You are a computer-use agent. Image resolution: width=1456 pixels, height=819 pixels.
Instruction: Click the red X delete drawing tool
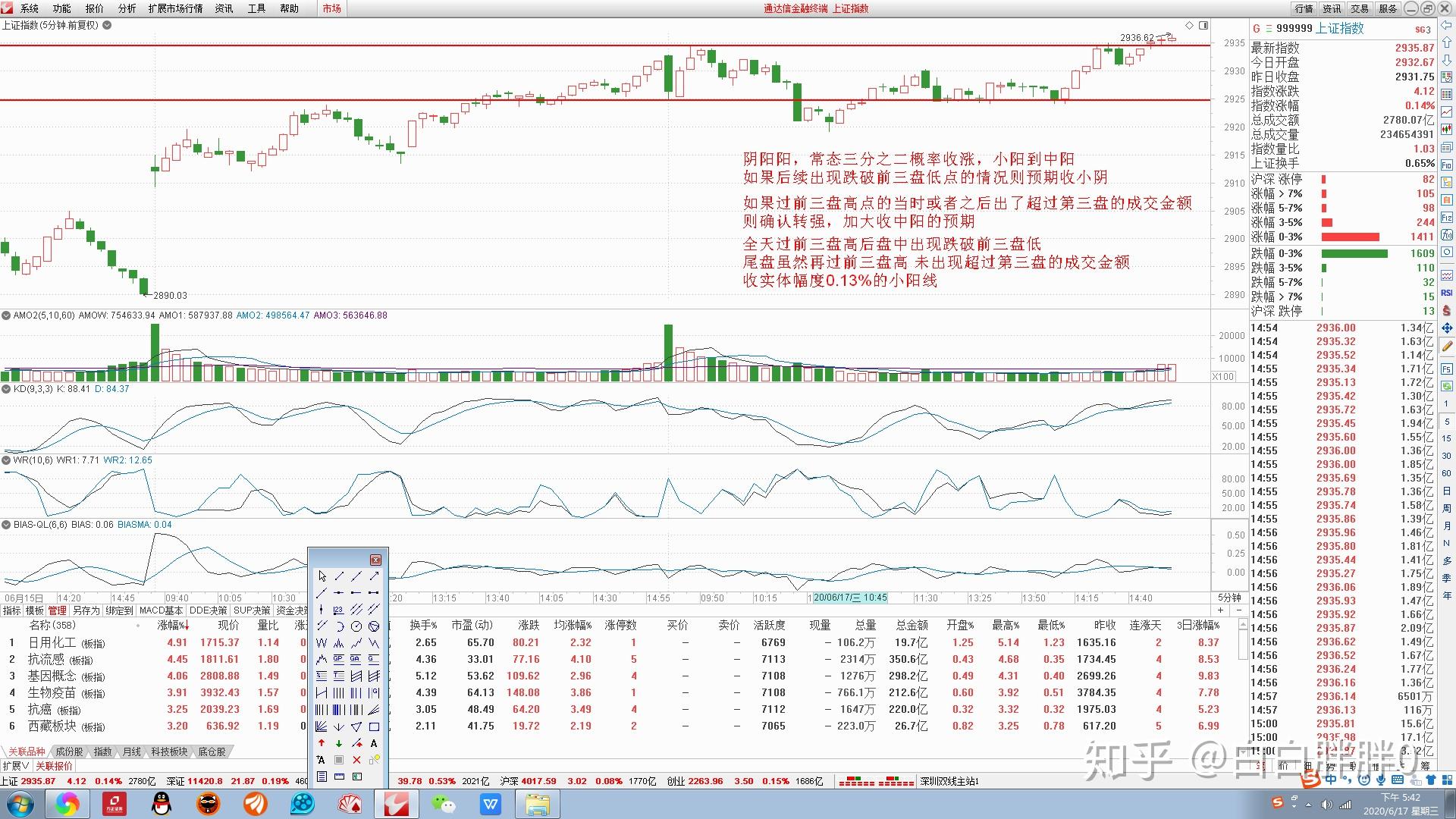(356, 760)
